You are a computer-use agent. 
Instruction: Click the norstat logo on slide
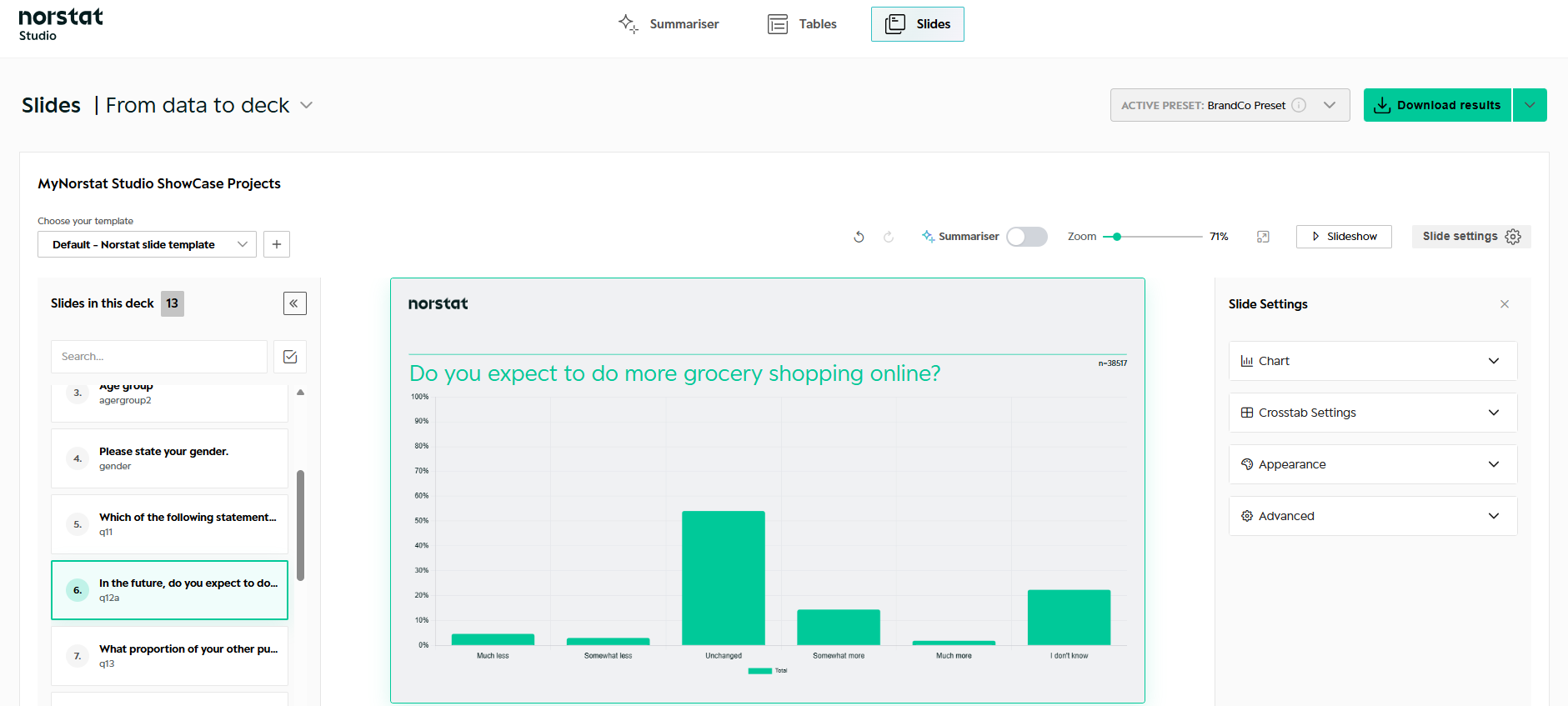coord(438,303)
